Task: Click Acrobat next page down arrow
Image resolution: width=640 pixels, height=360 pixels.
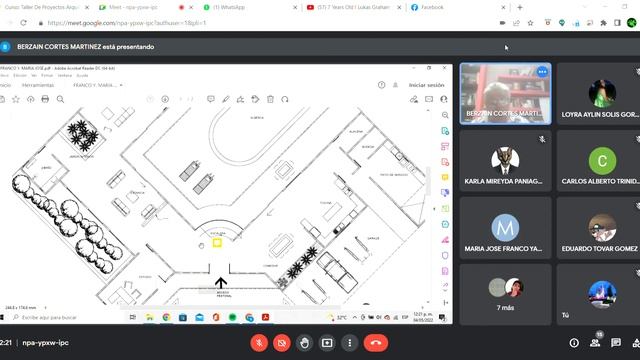Action: click(165, 99)
